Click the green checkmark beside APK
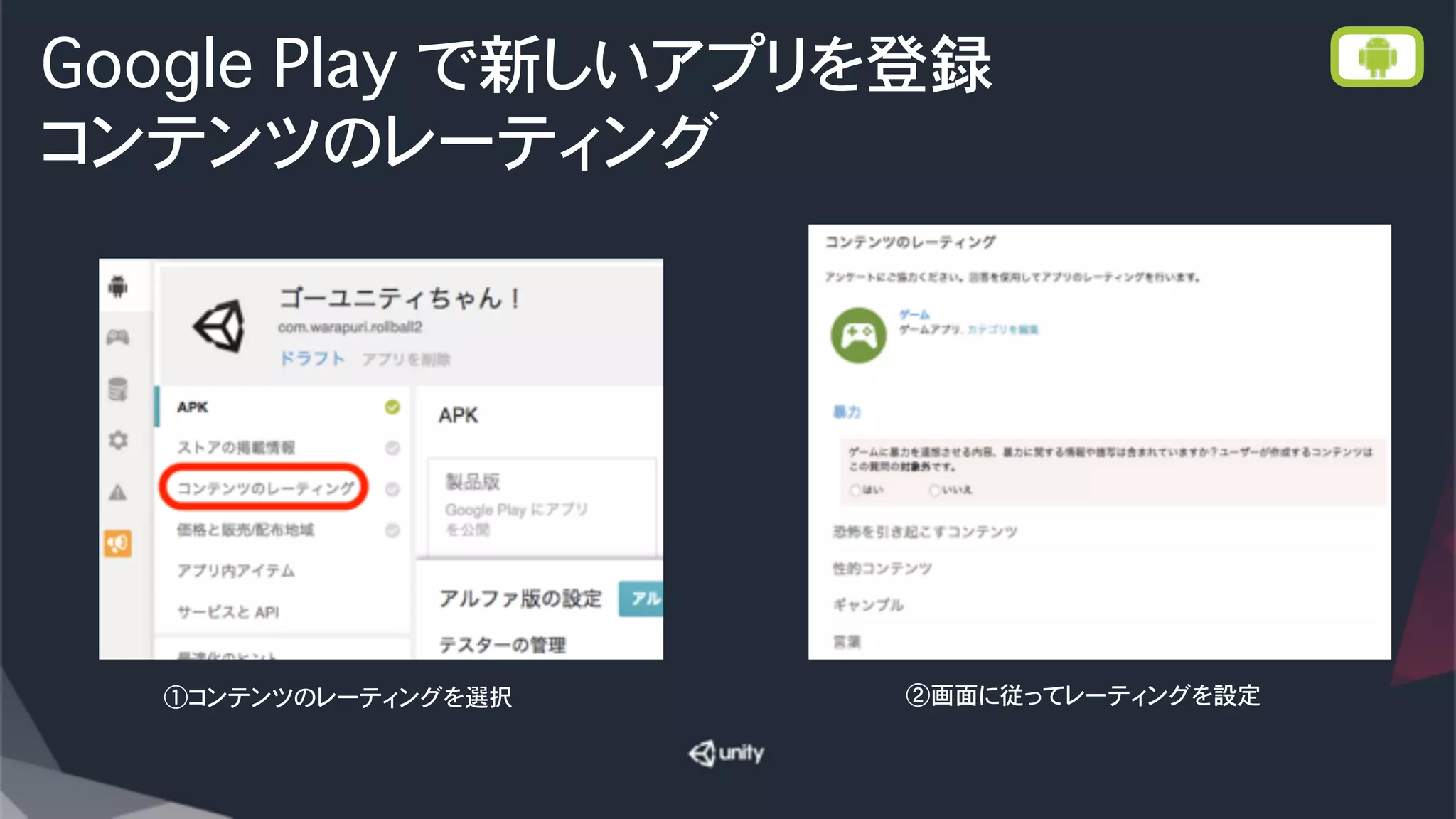The width and height of the screenshot is (1456, 819). 392,407
